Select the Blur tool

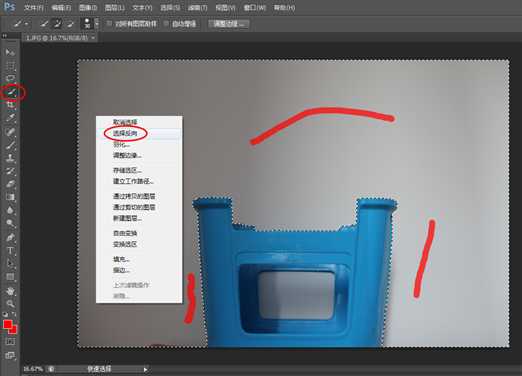[x=10, y=210]
